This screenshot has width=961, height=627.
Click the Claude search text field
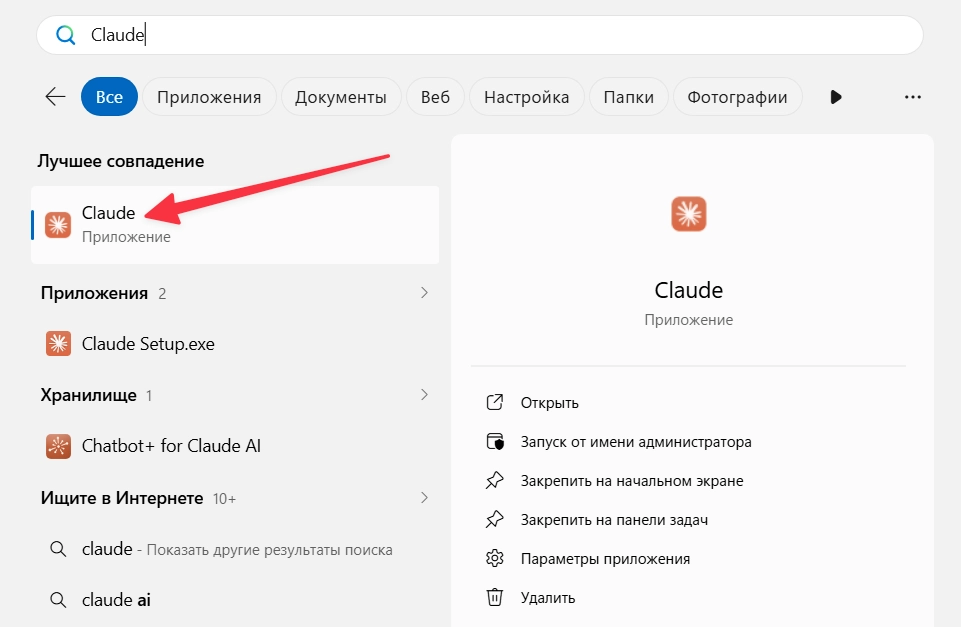tap(480, 35)
